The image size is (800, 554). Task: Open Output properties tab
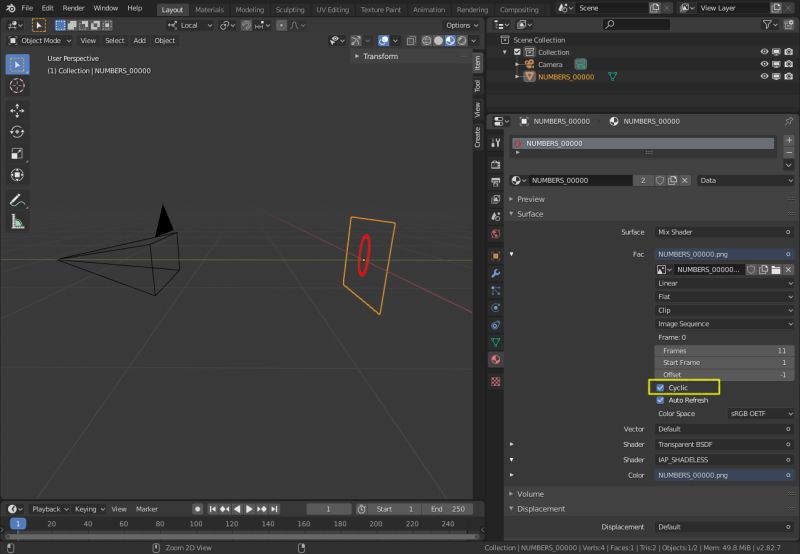coord(495,182)
